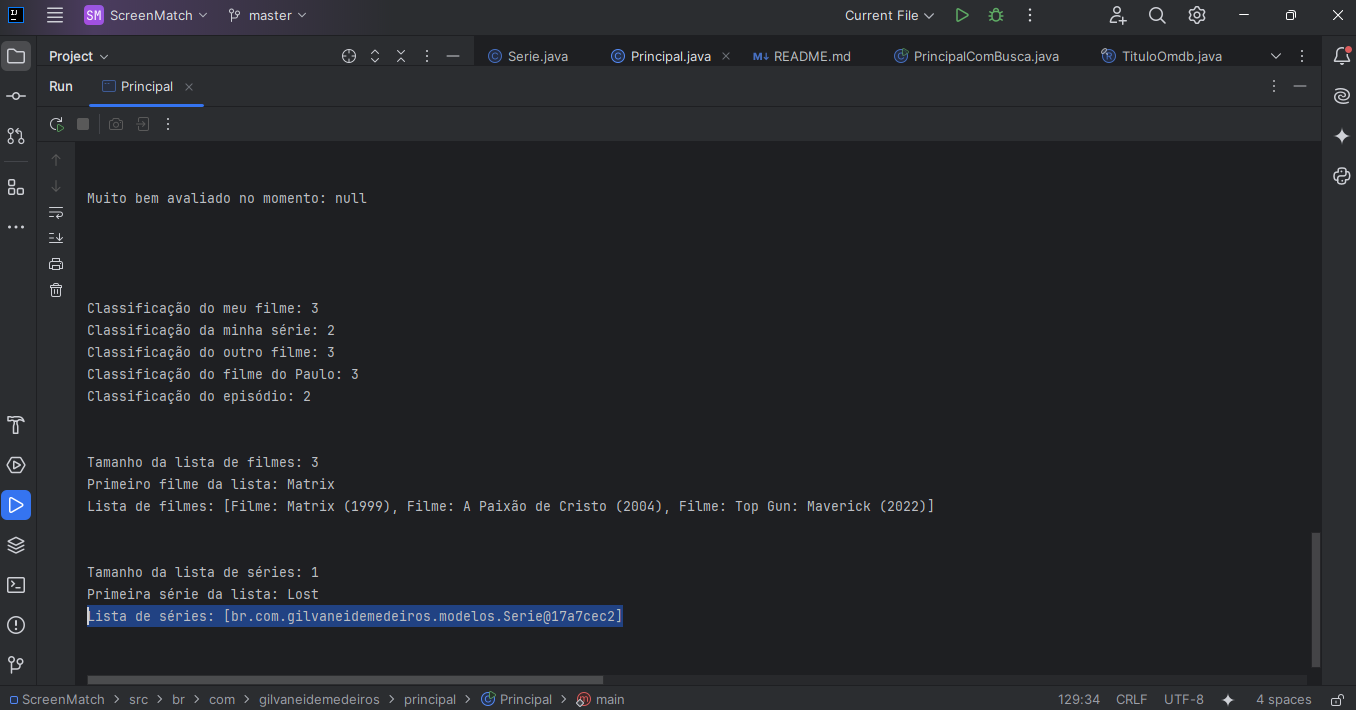Click the console horizontal scrollbar
Image resolution: width=1356 pixels, height=710 pixels.
click(x=345, y=680)
